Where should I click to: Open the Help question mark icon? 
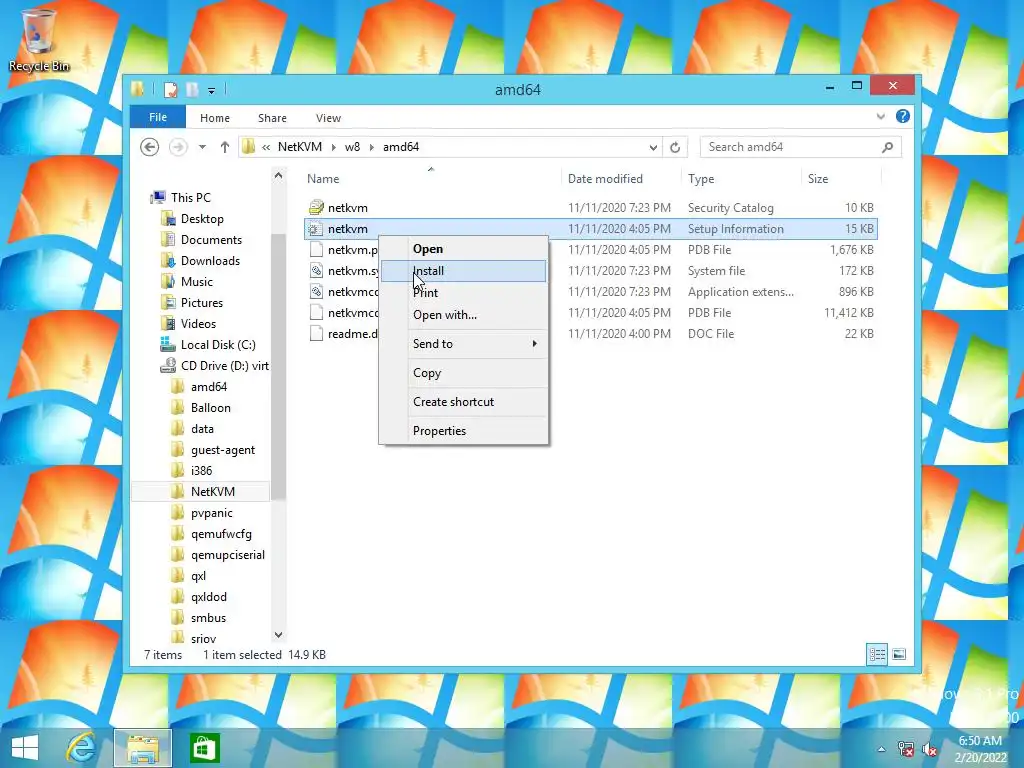903,116
